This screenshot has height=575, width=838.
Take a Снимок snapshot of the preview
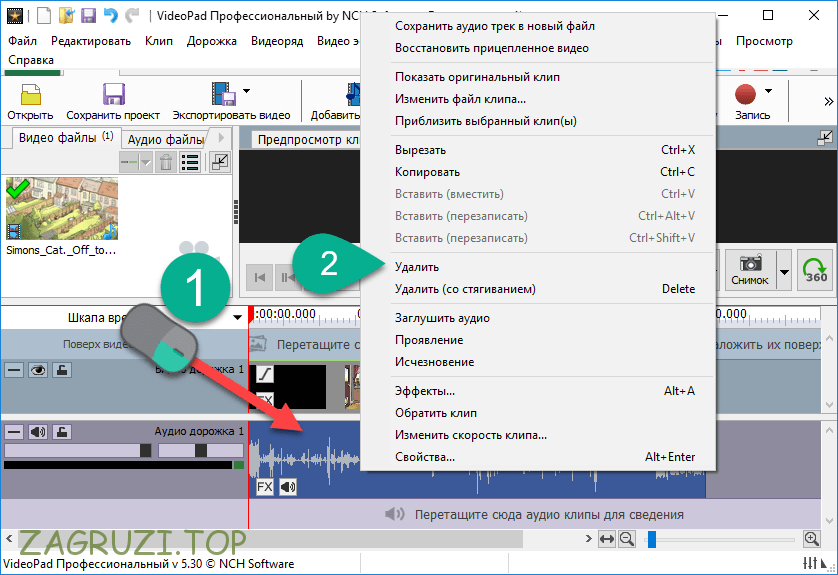[x=750, y=270]
